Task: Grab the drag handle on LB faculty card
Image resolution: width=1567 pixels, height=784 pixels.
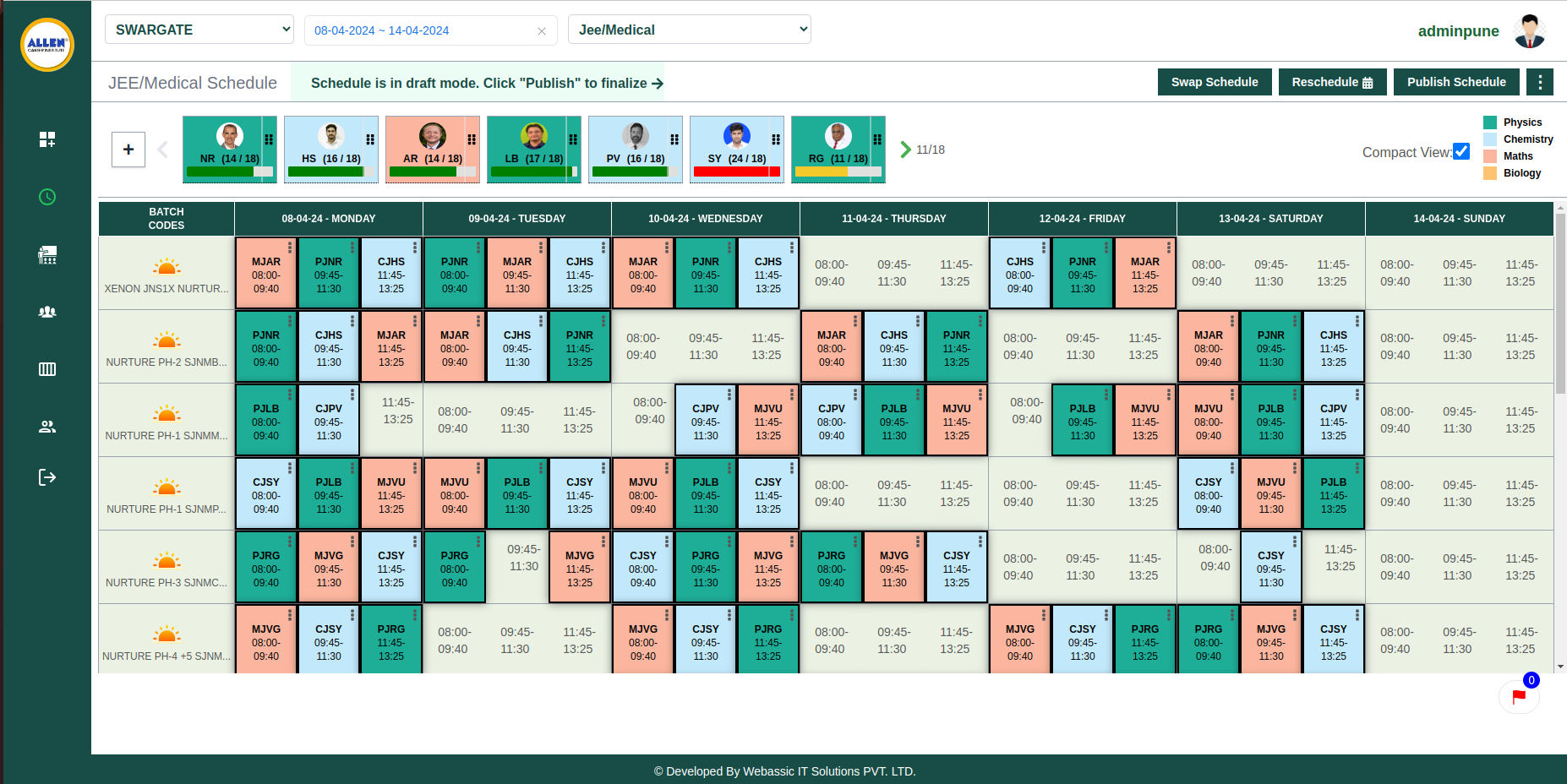Action: (x=573, y=139)
